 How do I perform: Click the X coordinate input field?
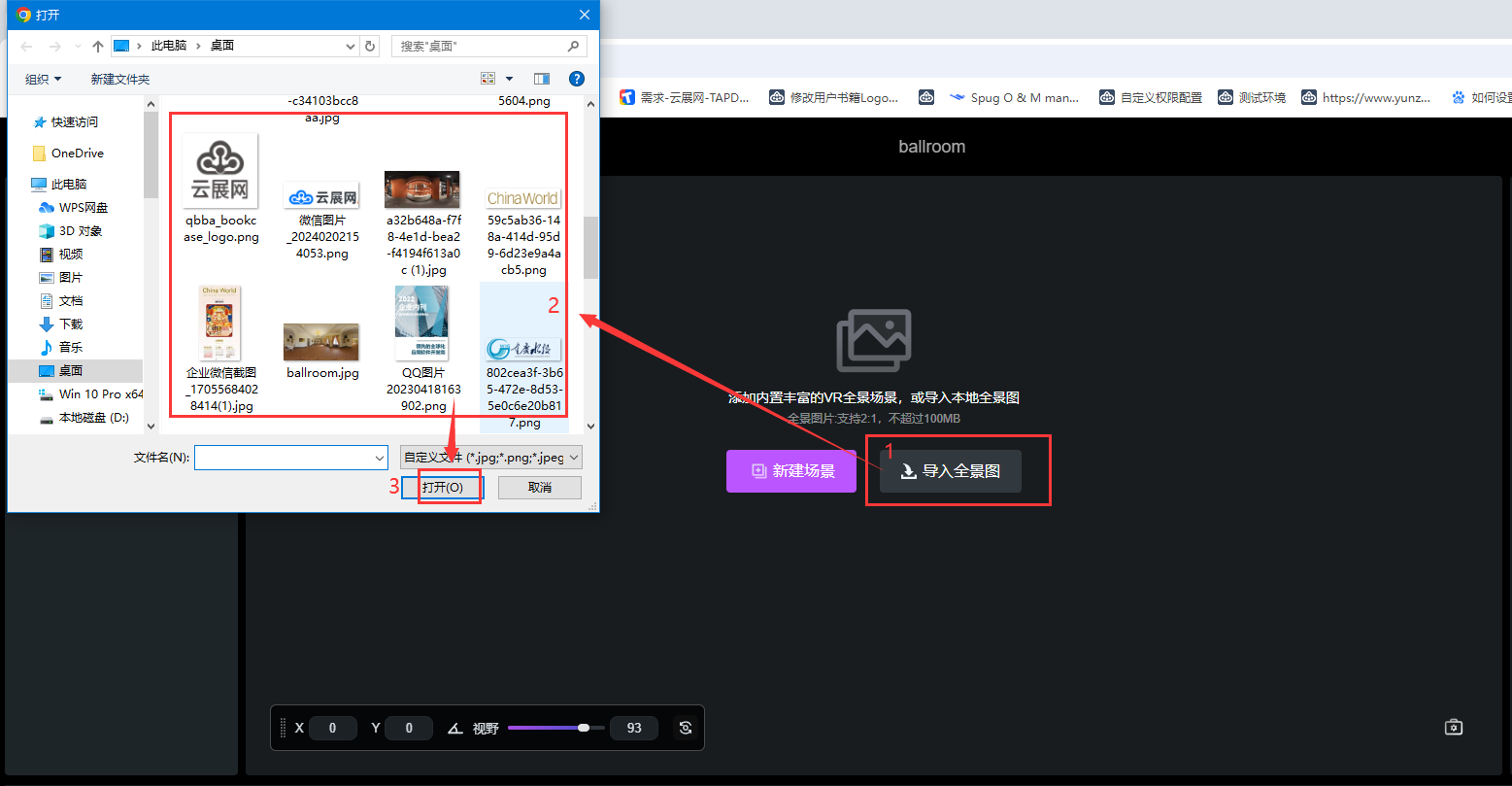pyautogui.click(x=332, y=728)
